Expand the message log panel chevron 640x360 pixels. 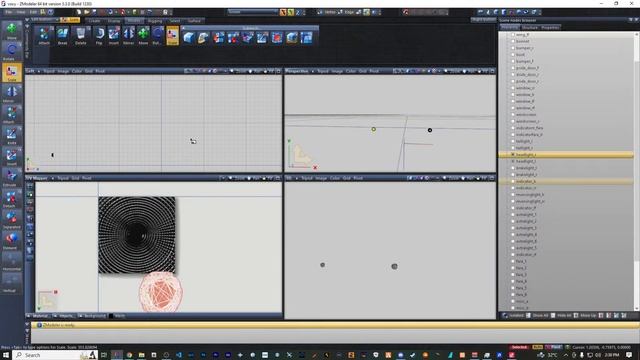pos(28,325)
